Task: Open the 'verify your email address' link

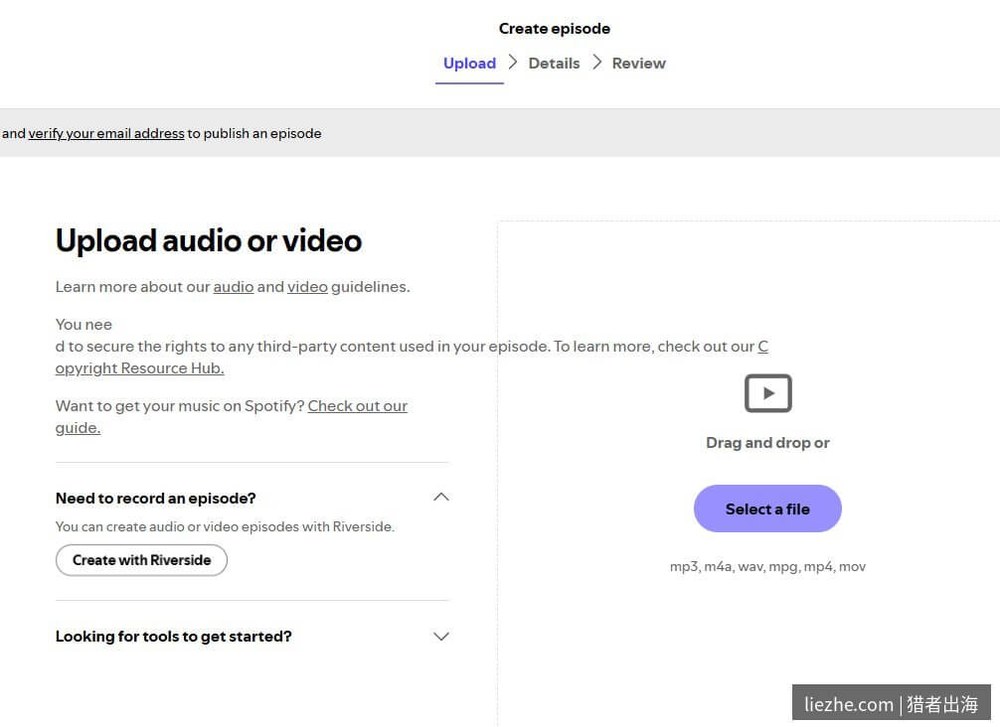Action: point(107,133)
